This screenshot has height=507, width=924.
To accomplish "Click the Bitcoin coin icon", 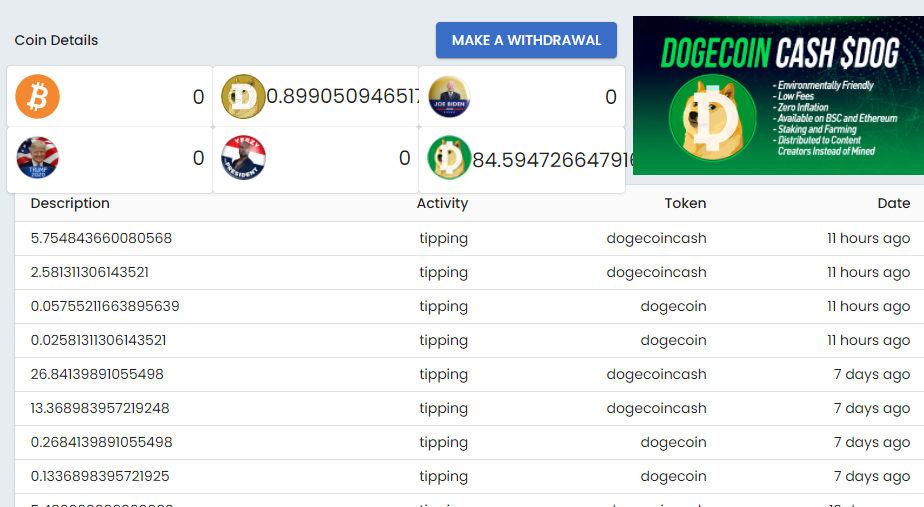I will point(37,97).
